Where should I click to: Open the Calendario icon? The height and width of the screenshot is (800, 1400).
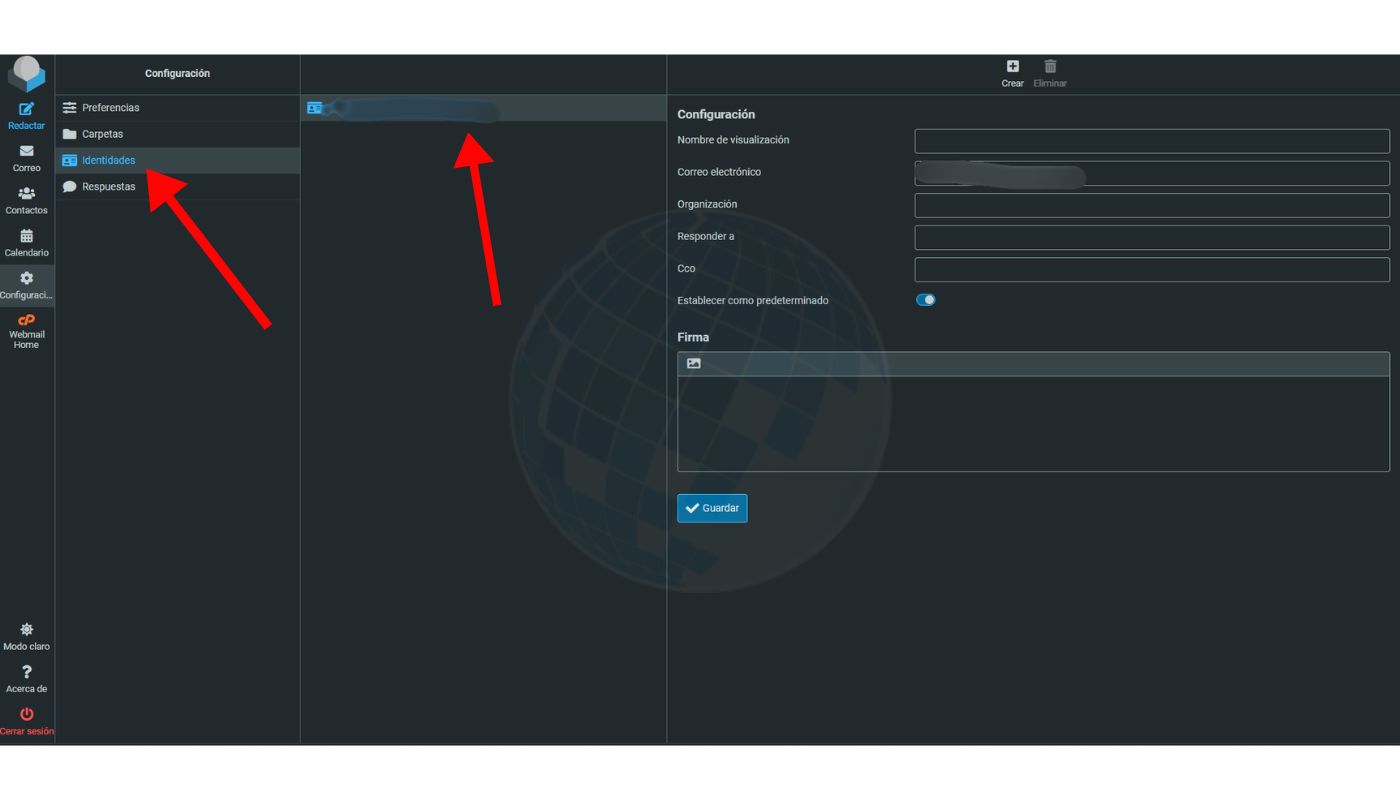[27, 237]
